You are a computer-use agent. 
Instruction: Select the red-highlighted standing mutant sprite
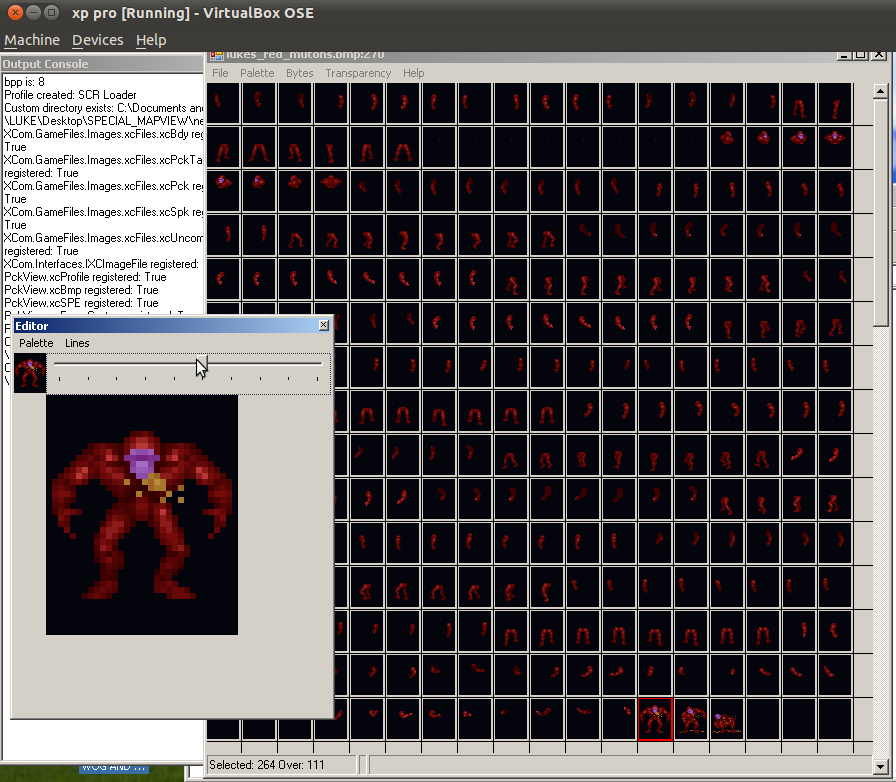pyautogui.click(x=655, y=720)
